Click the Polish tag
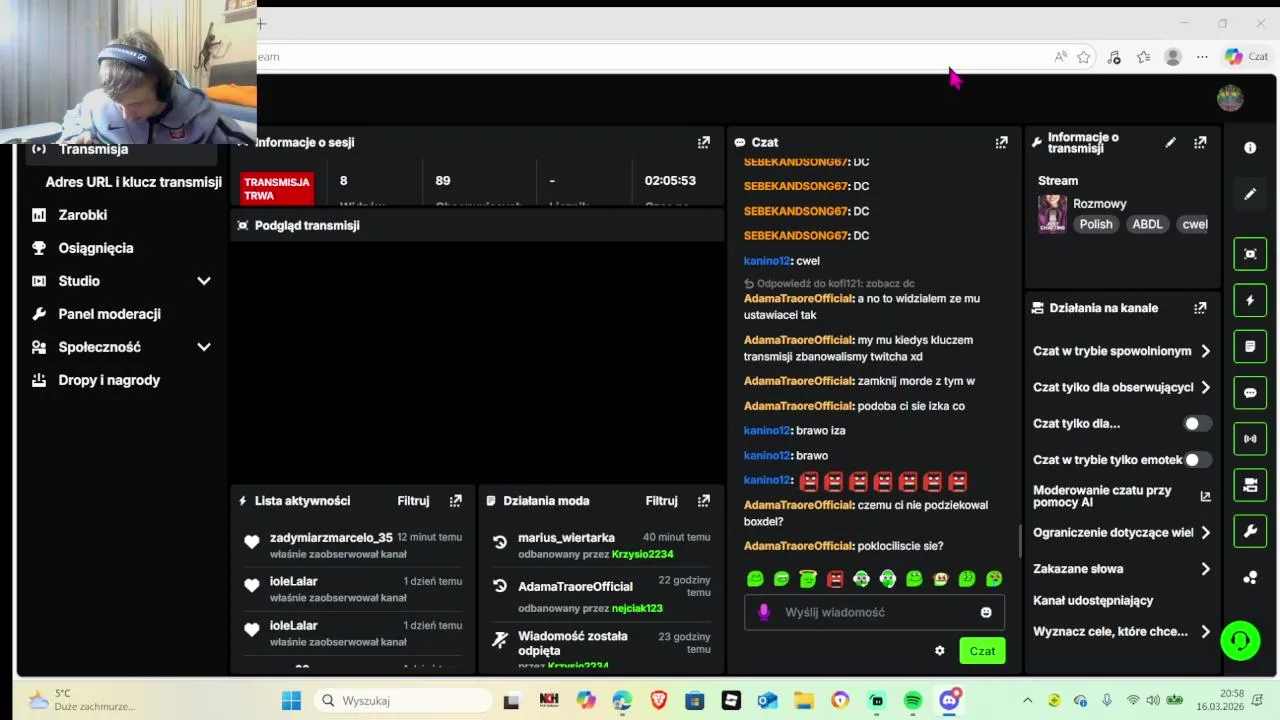 1095,224
